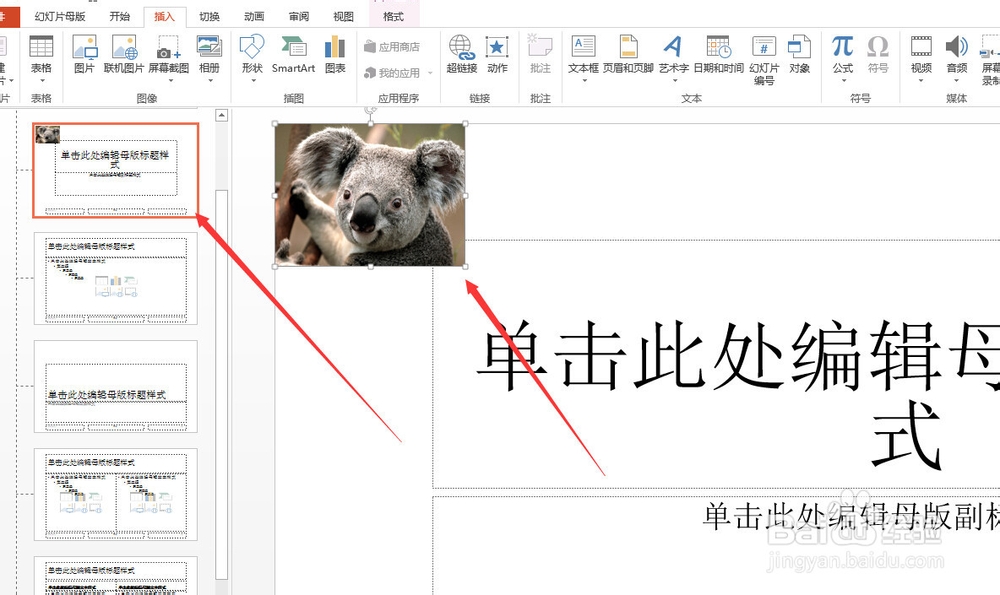Click the 单击此处编辑母版副标题 subtitle placeholder

coord(851,515)
